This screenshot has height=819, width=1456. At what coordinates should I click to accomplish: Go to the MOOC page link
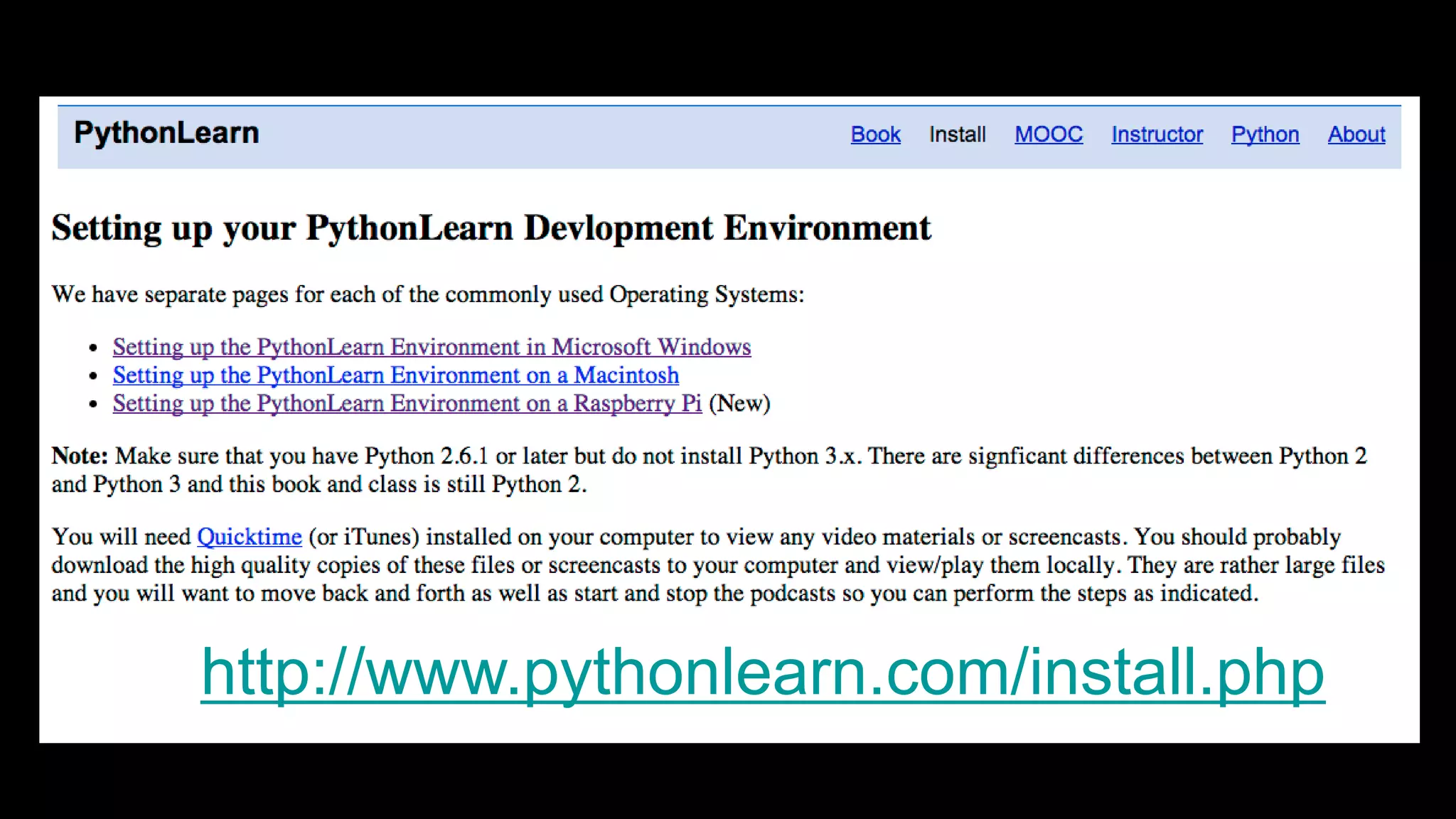(x=1049, y=134)
